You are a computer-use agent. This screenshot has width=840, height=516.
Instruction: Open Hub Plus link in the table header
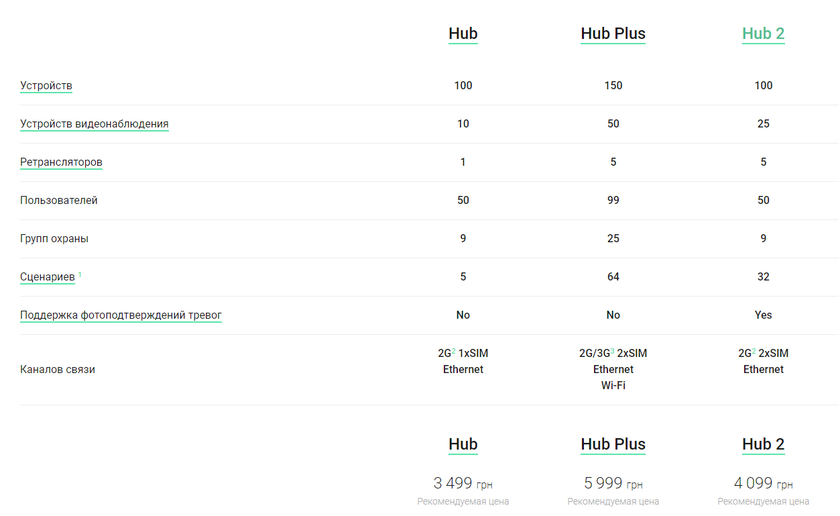coord(613,34)
